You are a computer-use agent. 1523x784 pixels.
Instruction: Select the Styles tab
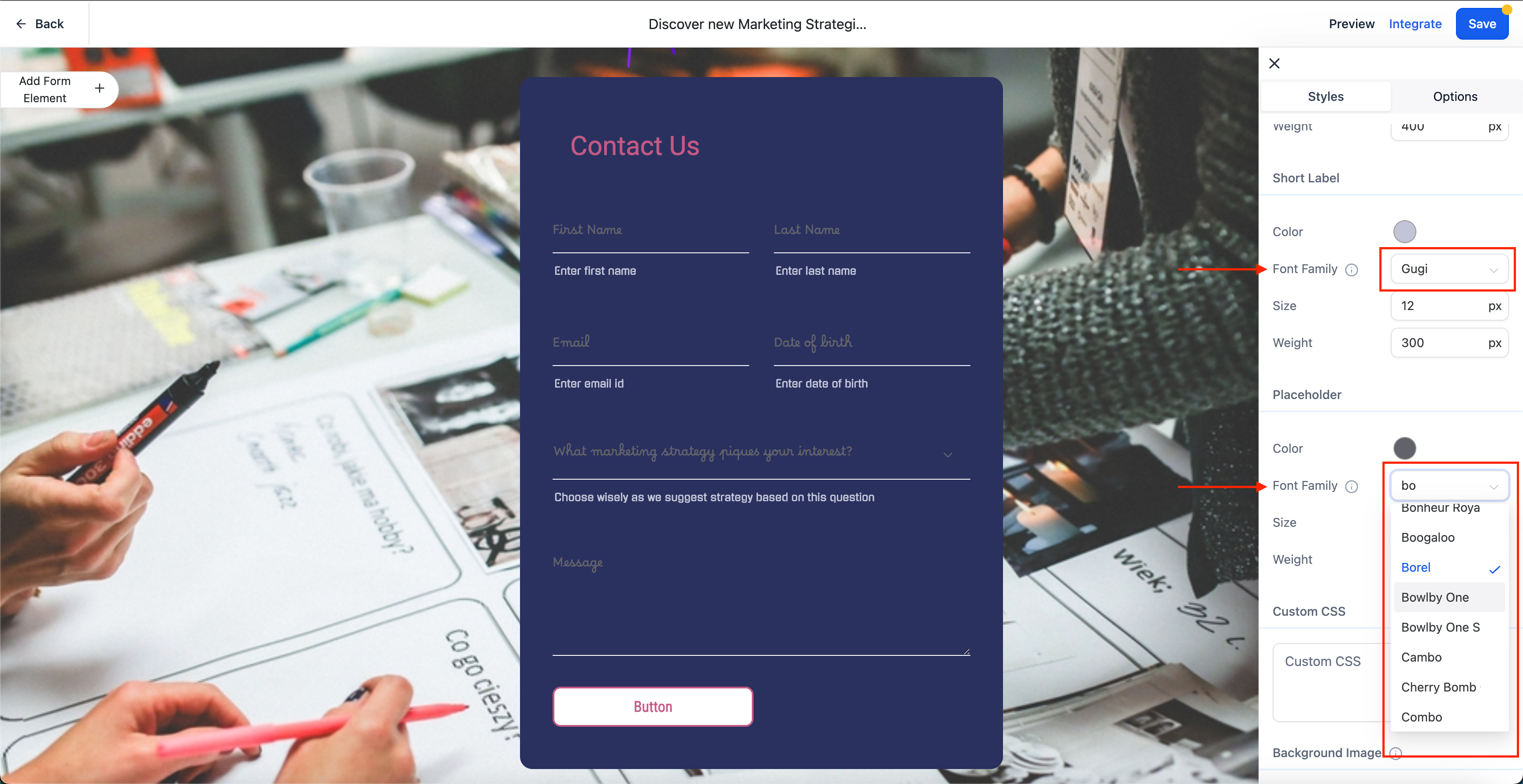point(1326,96)
